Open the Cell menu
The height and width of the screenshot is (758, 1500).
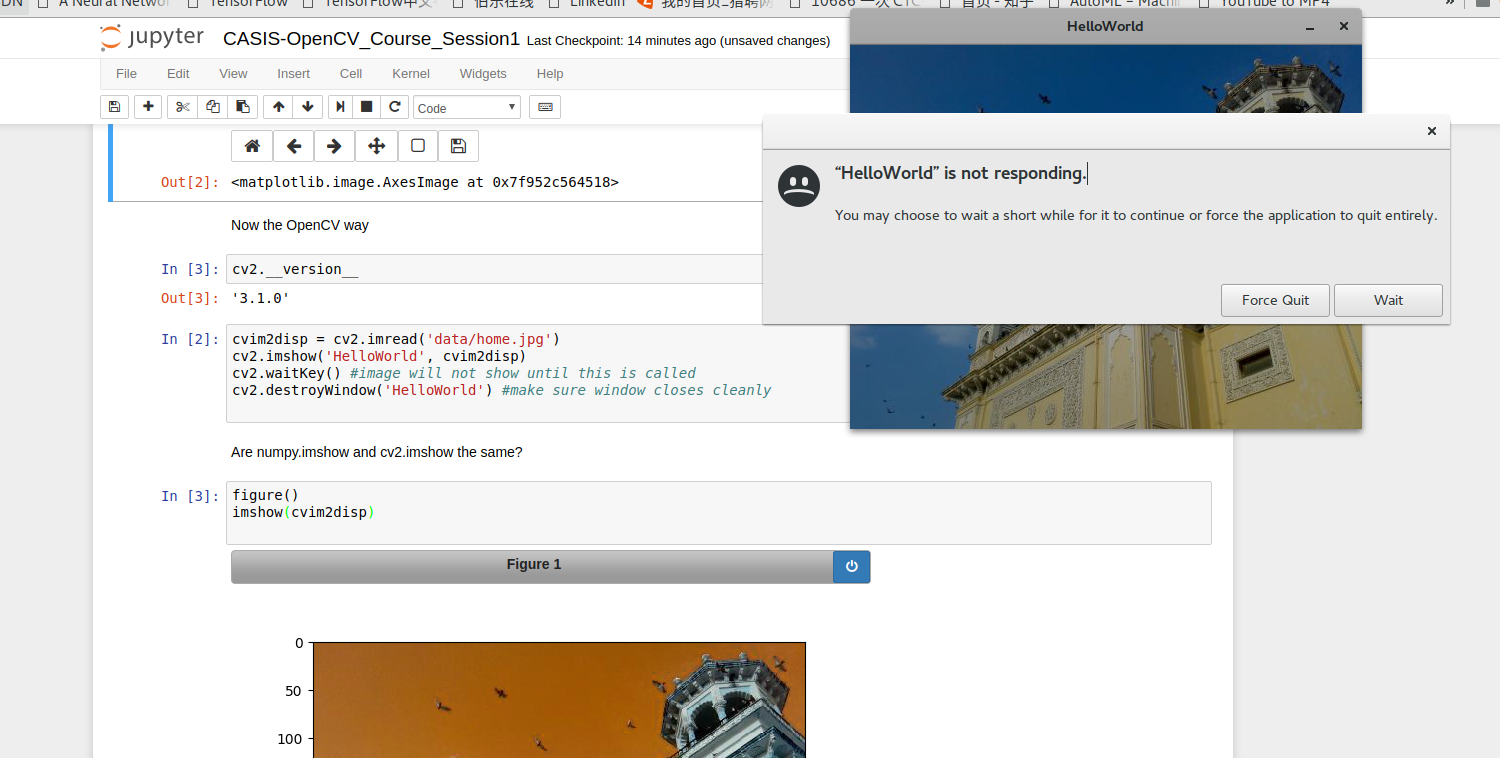click(351, 74)
